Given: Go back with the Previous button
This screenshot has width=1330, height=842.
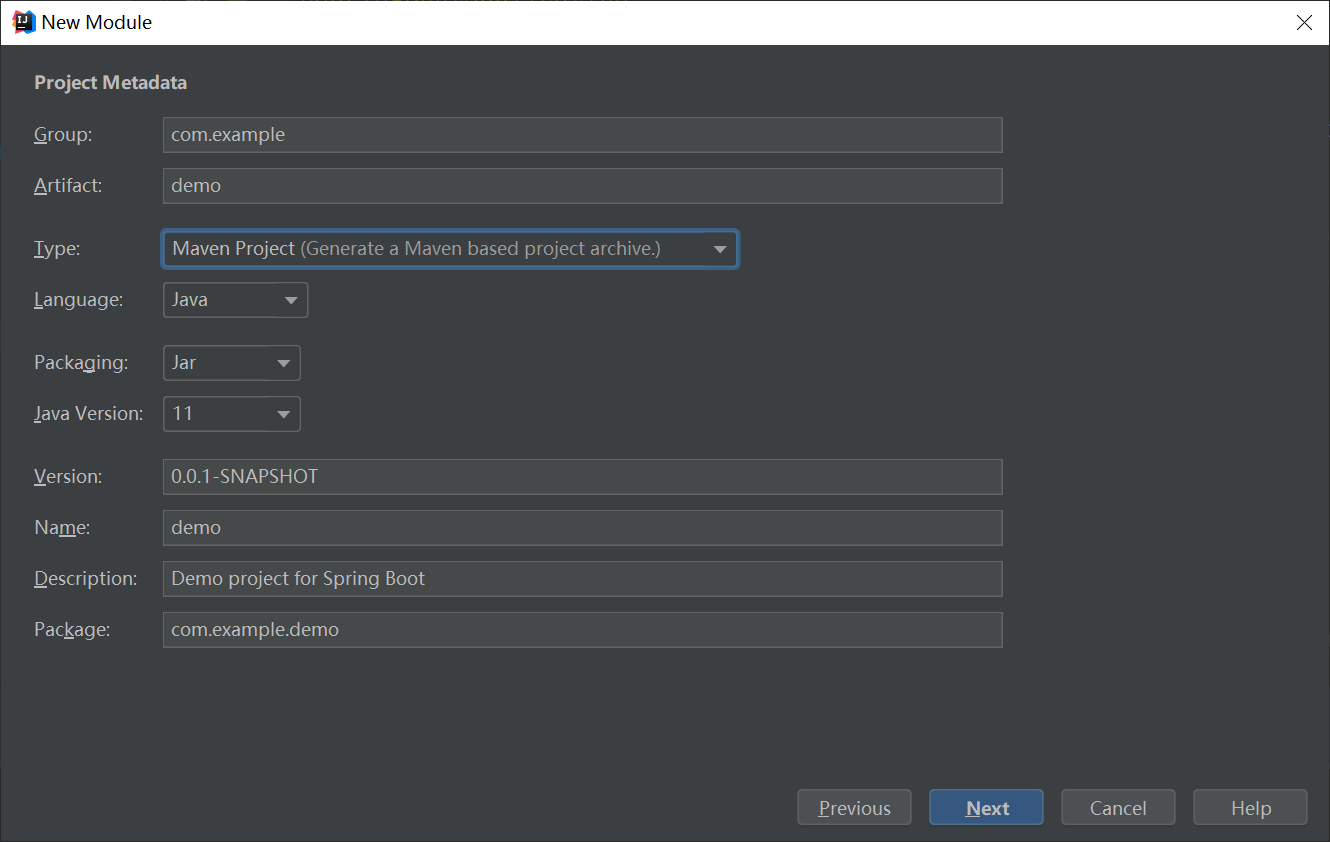Looking at the screenshot, I should click(x=854, y=808).
